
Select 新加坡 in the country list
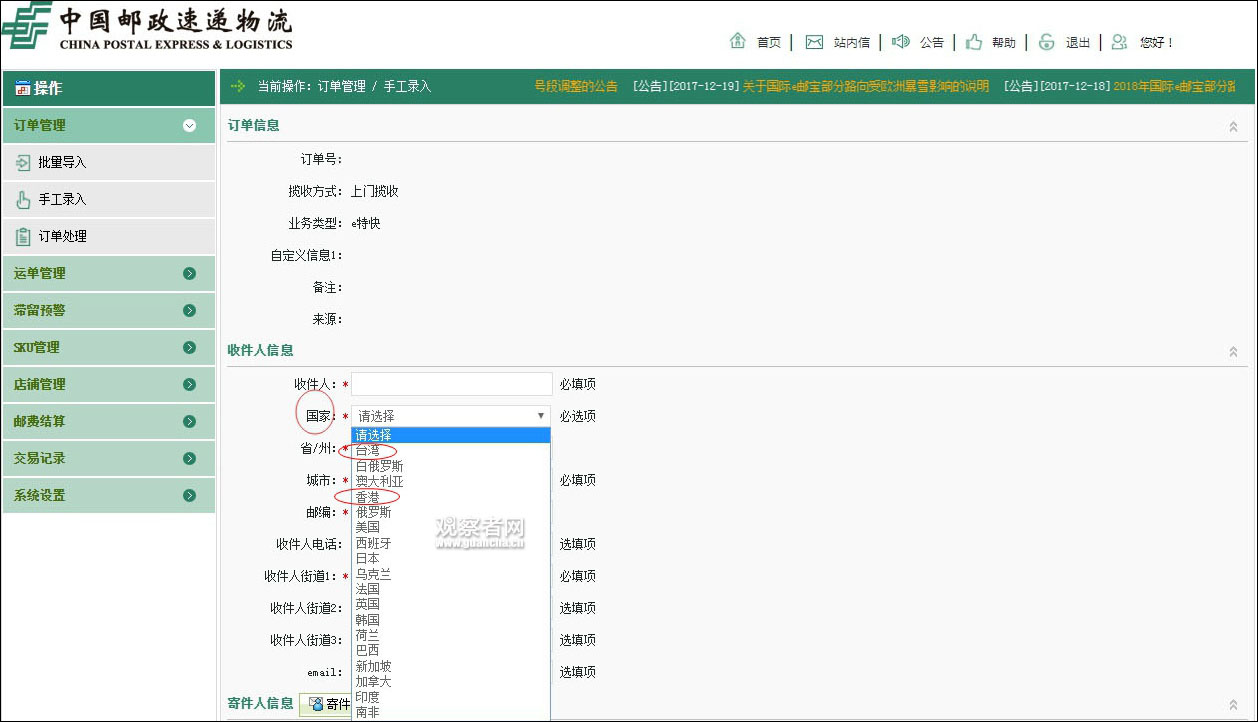pos(451,666)
